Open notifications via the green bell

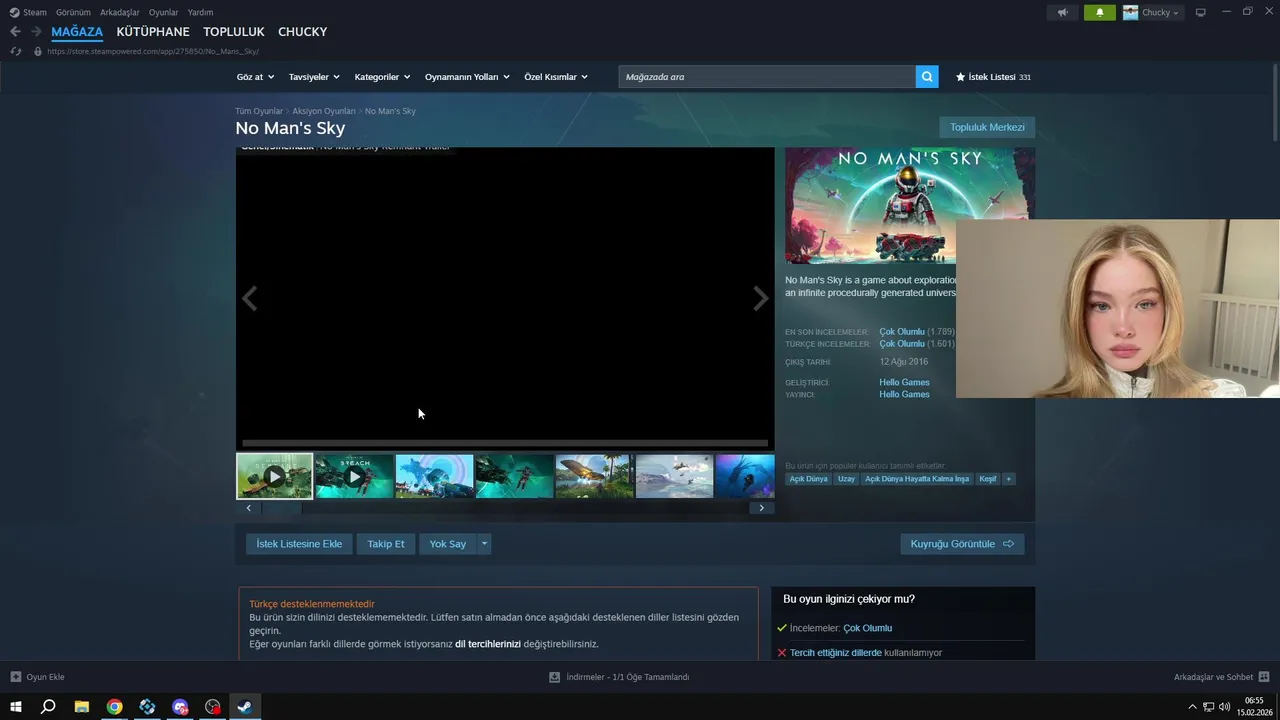pyautogui.click(x=1100, y=12)
